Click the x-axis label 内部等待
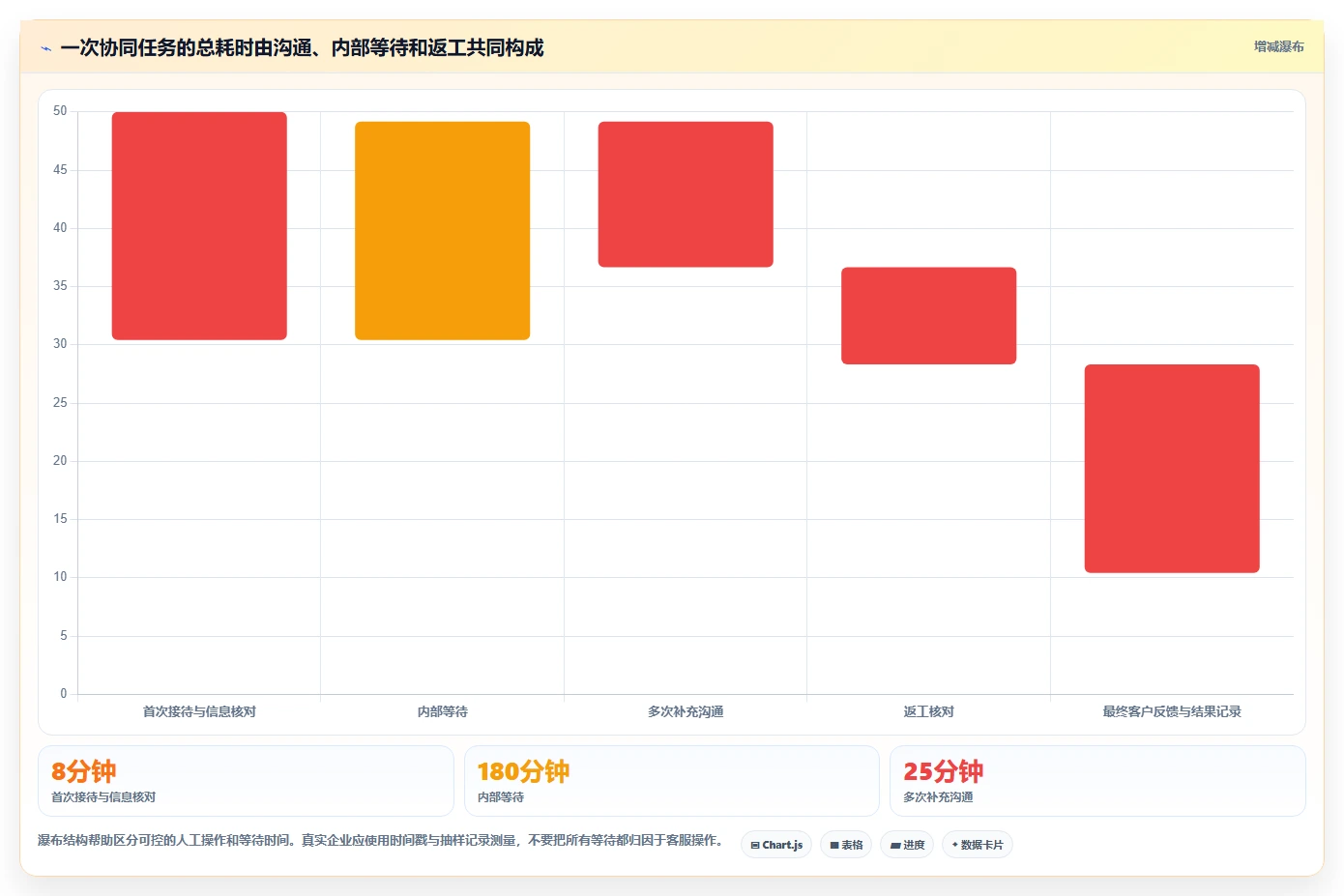Screen dimensions: 1344x896 pyautogui.click(x=442, y=711)
